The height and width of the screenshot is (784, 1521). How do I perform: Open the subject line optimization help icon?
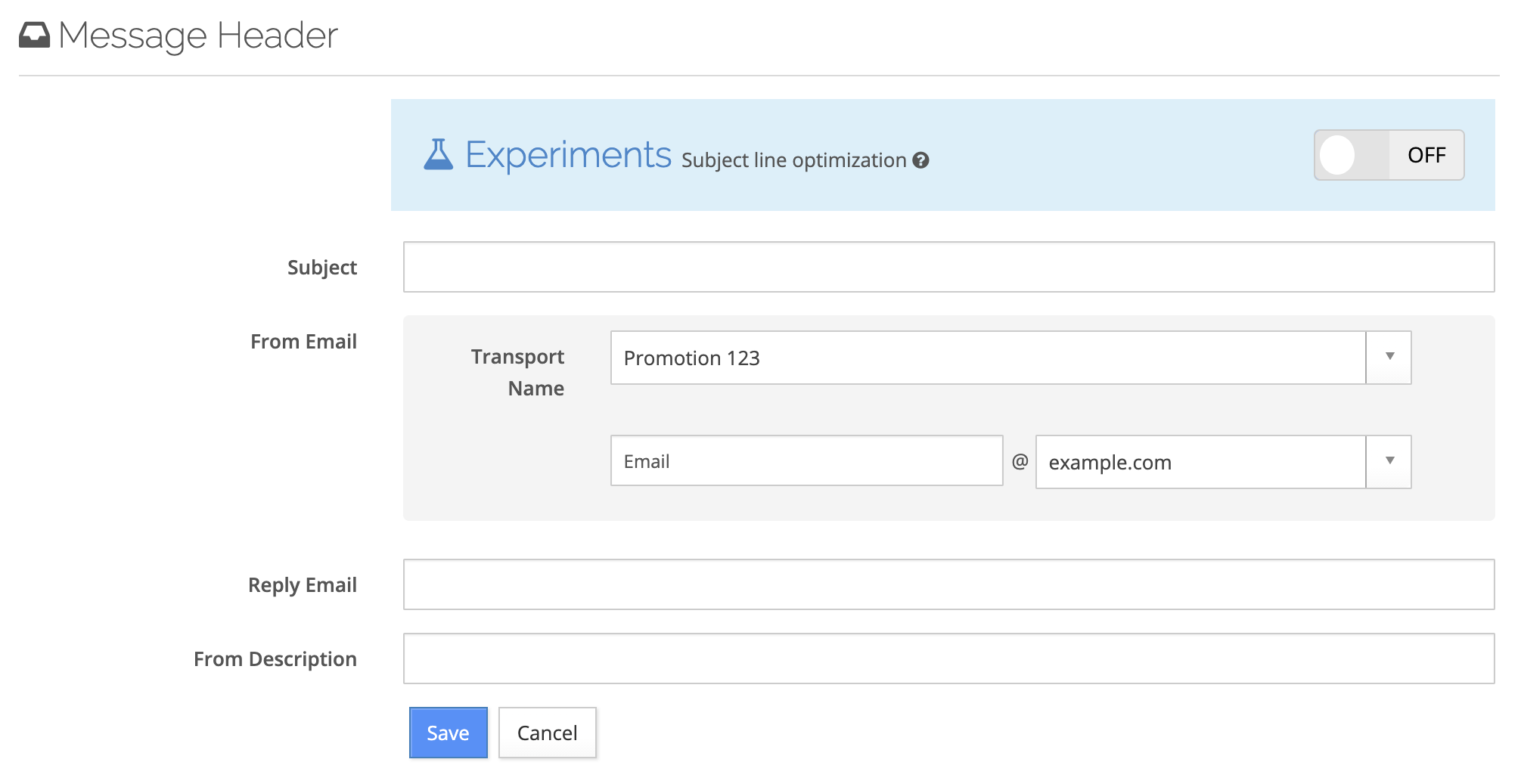pyautogui.click(x=920, y=160)
